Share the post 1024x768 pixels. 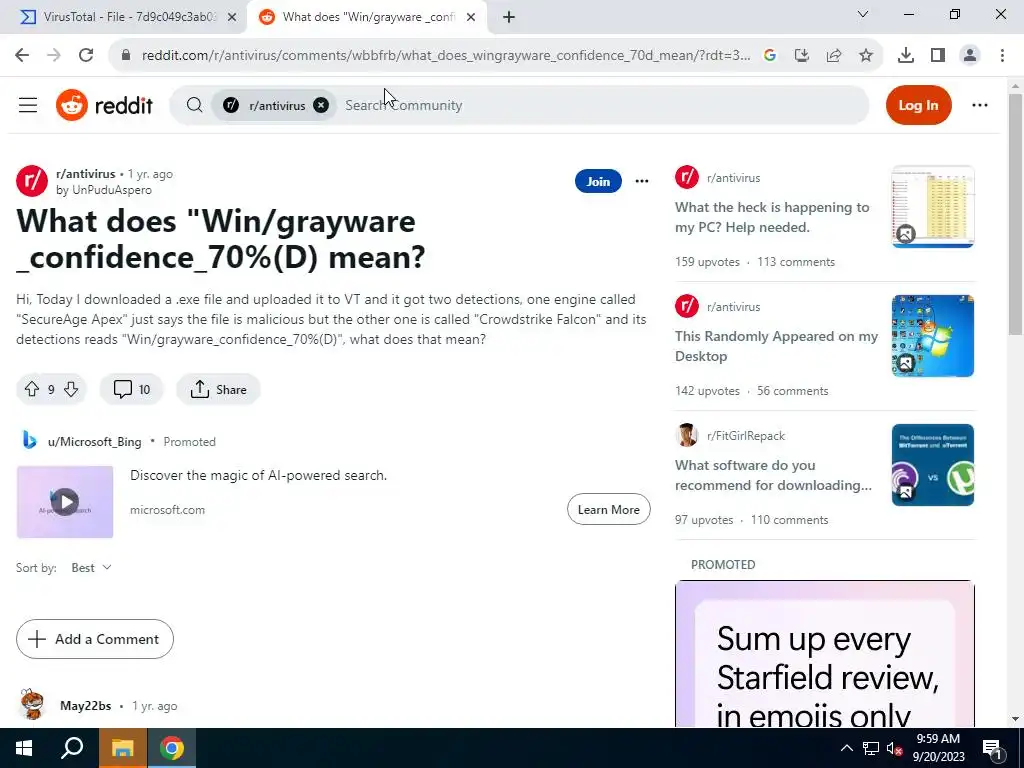pyautogui.click(x=218, y=390)
